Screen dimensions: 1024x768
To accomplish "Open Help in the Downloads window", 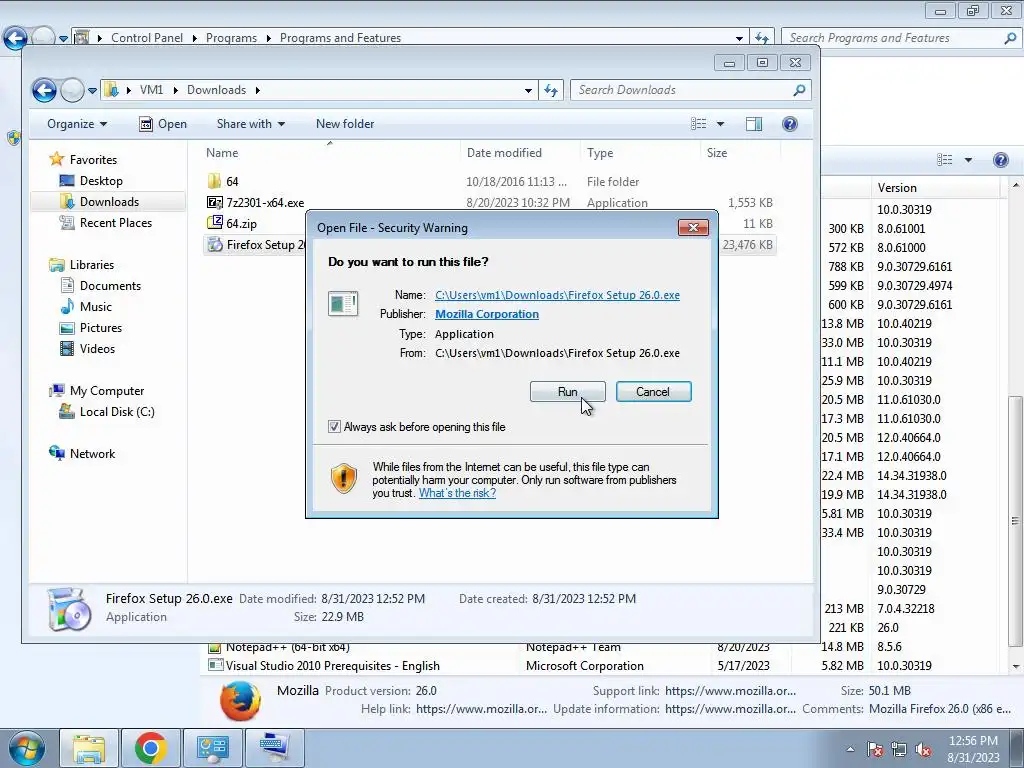I will 790,124.
